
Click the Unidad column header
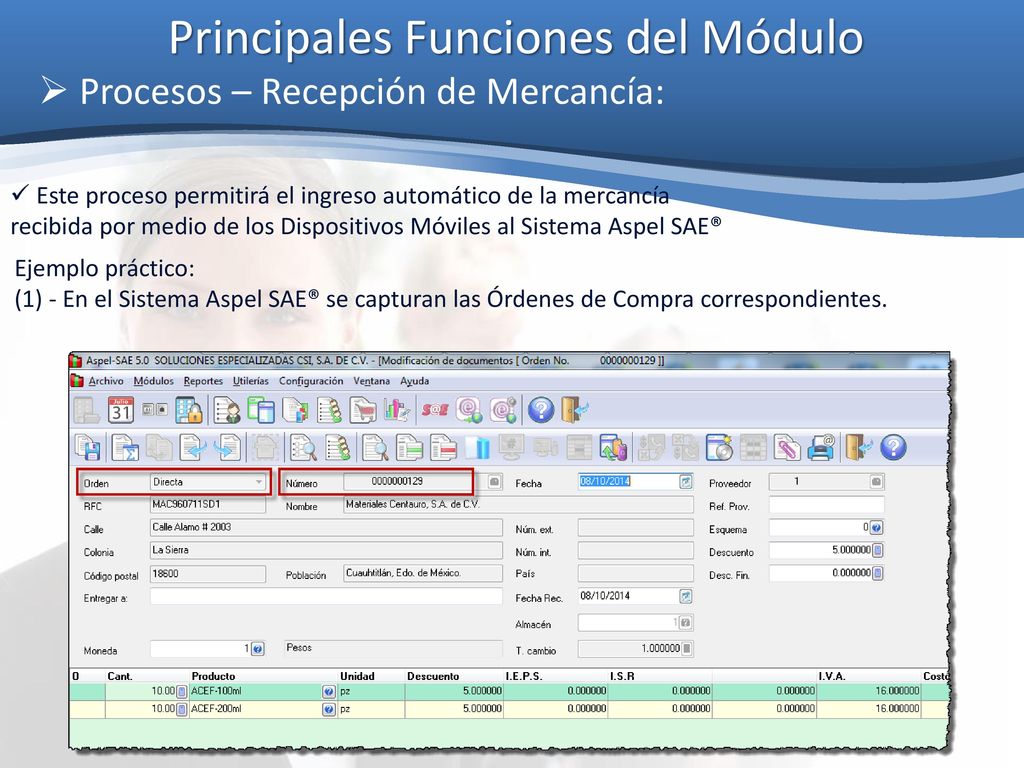[357, 676]
